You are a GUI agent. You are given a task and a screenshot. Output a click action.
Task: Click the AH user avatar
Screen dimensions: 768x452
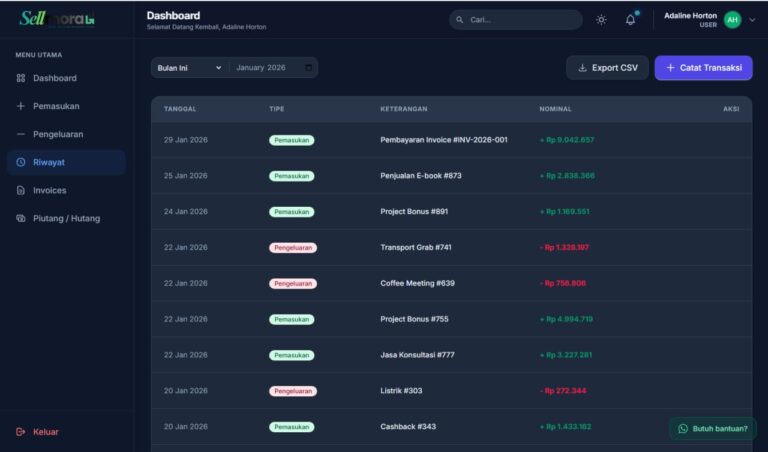(x=732, y=20)
